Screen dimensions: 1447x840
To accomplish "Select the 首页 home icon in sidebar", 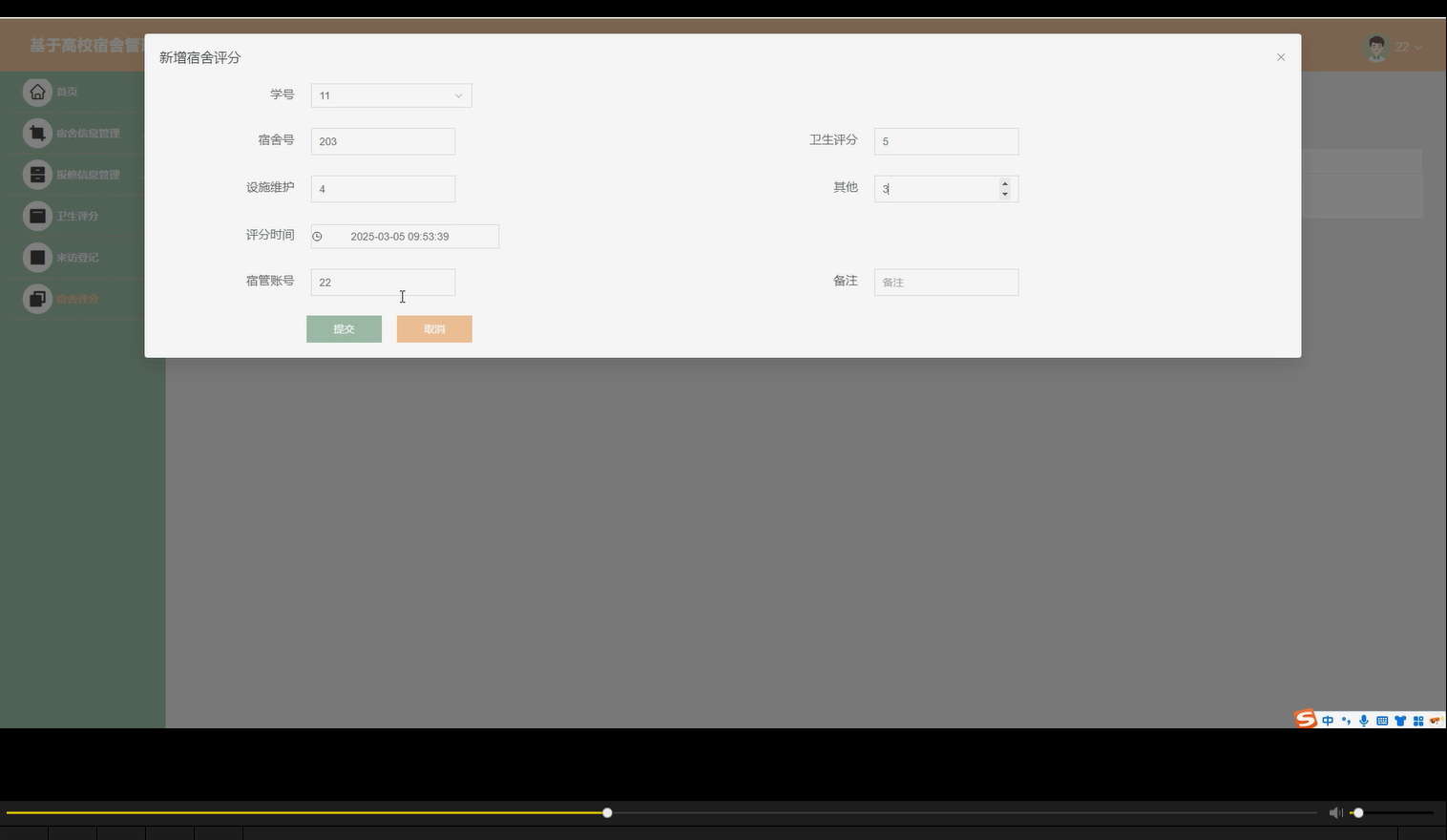I will pyautogui.click(x=37, y=91).
